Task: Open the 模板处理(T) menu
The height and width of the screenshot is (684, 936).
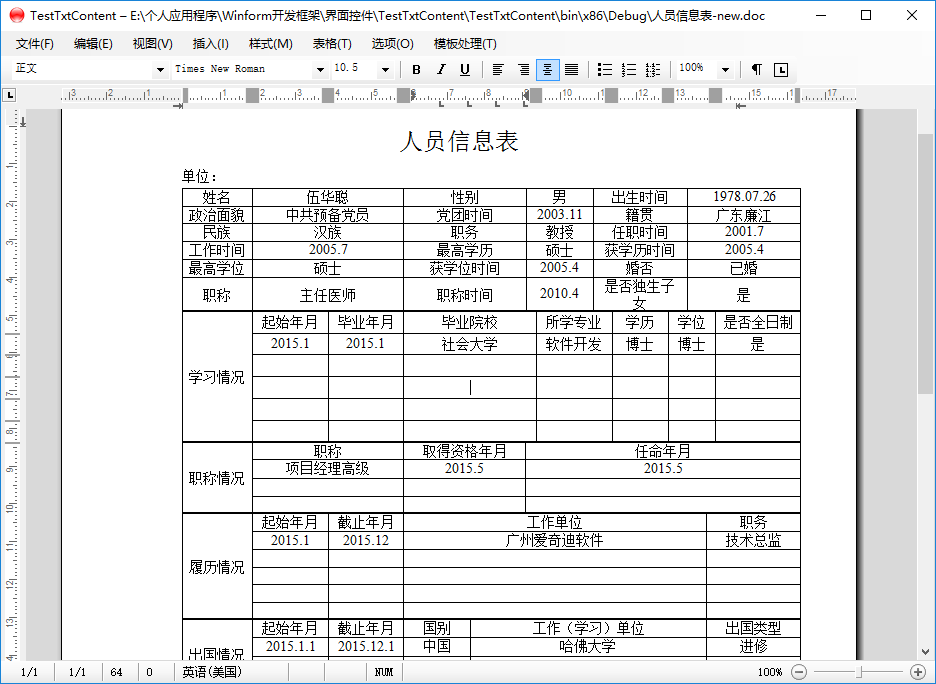Action: tap(465, 44)
